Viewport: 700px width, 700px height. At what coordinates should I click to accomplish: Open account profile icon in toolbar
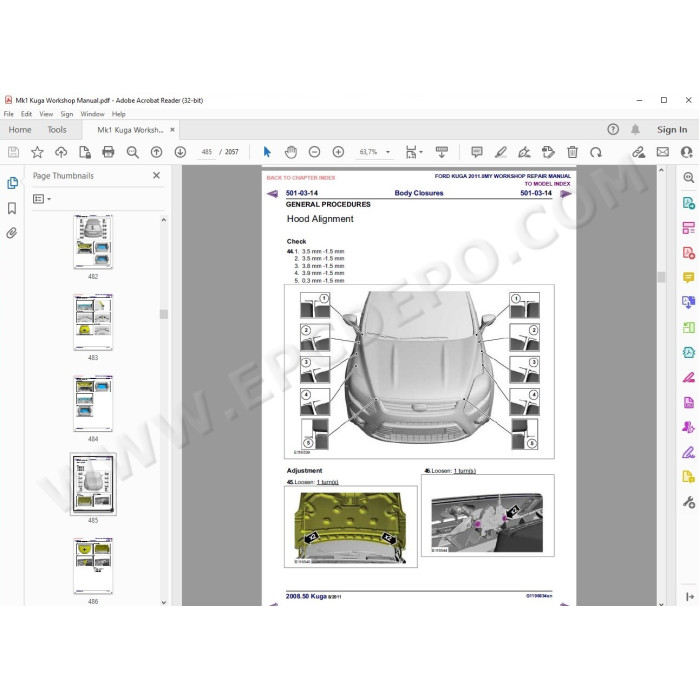(687, 152)
